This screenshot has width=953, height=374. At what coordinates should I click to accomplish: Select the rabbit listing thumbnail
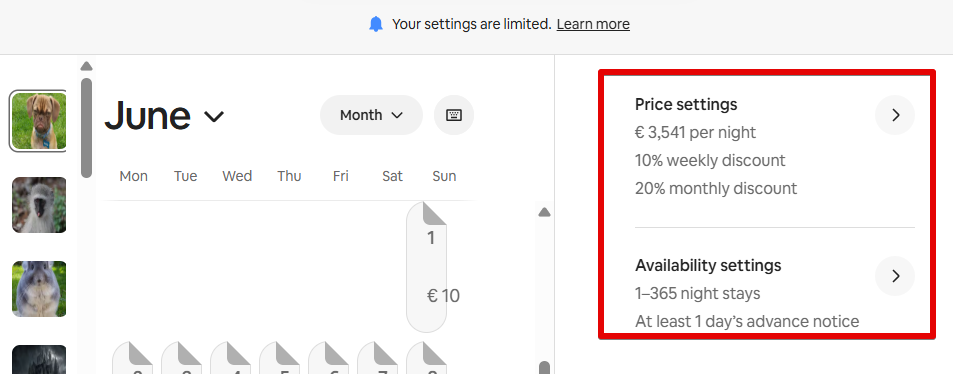(x=39, y=289)
